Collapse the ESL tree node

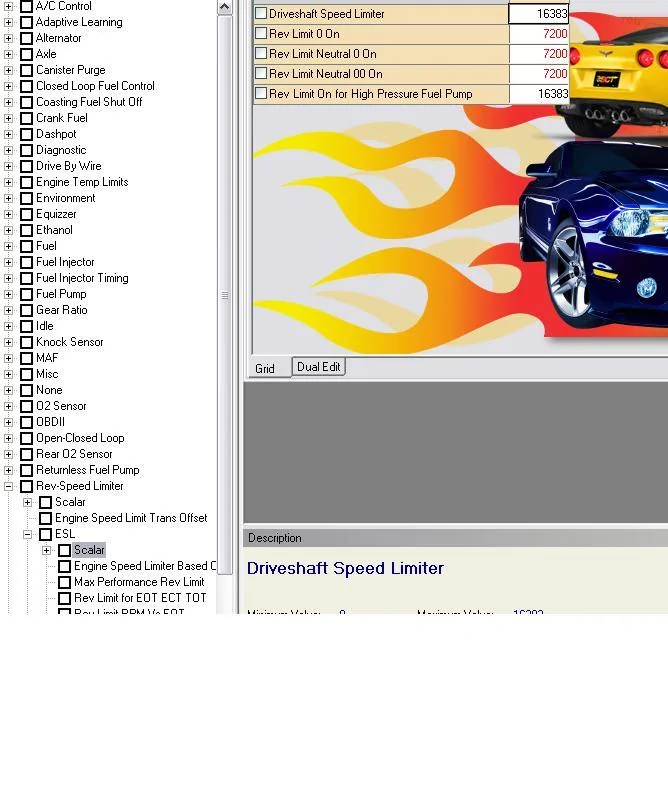[x=28, y=534]
